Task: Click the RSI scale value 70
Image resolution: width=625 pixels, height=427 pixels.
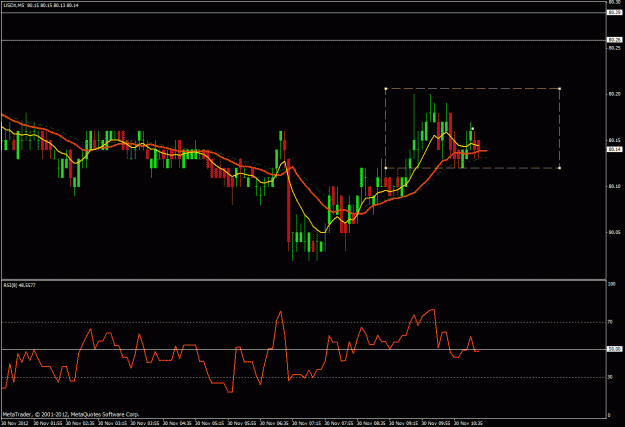Action: click(x=610, y=322)
